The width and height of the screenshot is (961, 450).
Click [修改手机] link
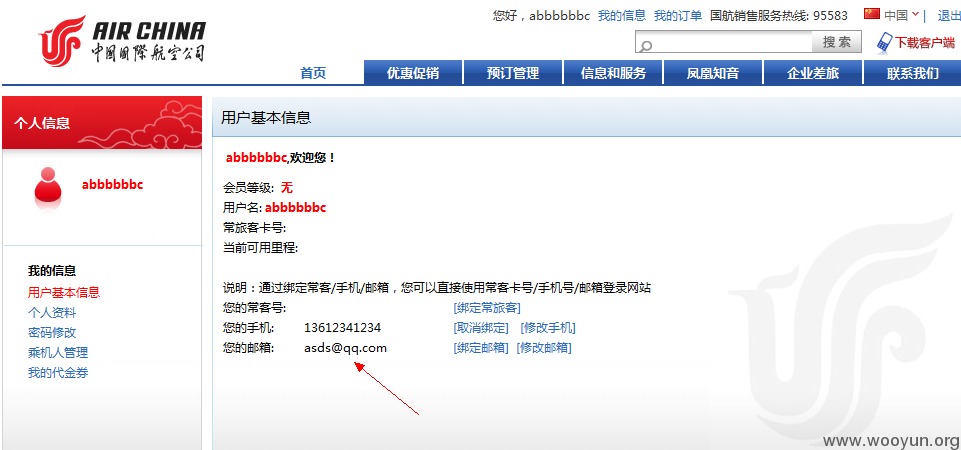pos(548,328)
